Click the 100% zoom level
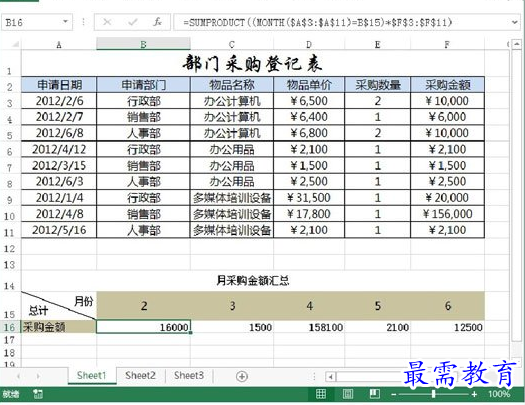The height and width of the screenshot is (405, 525). pyautogui.click(x=499, y=394)
